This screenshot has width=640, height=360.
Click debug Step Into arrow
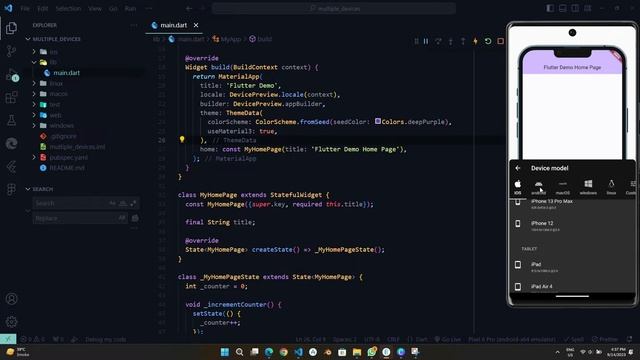click(x=451, y=41)
